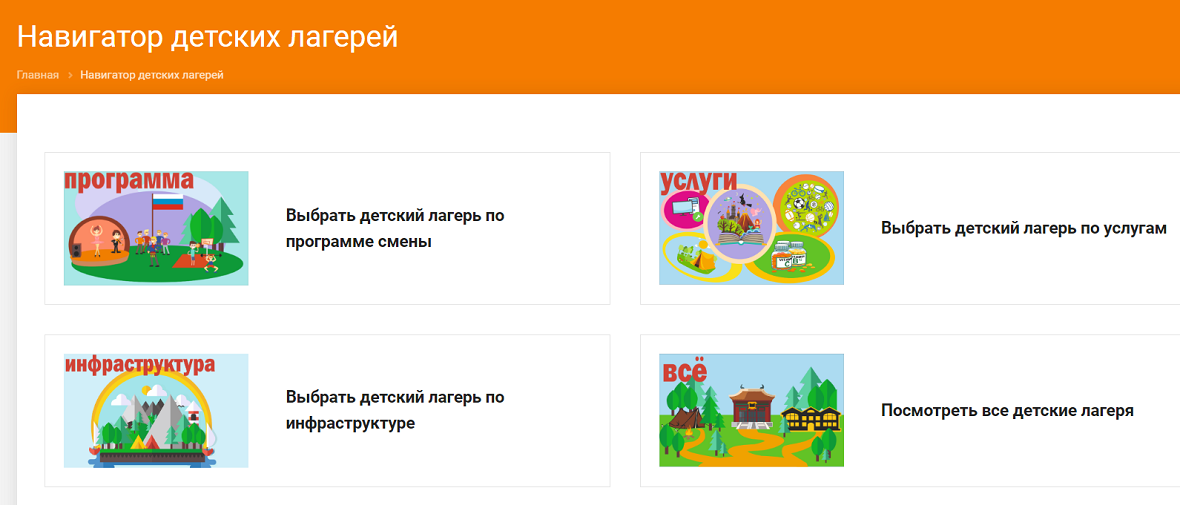The image size is (1180, 505).
Task: Click the "Навигатор детских лагерей" breadcrumb item
Action: click(x=152, y=75)
